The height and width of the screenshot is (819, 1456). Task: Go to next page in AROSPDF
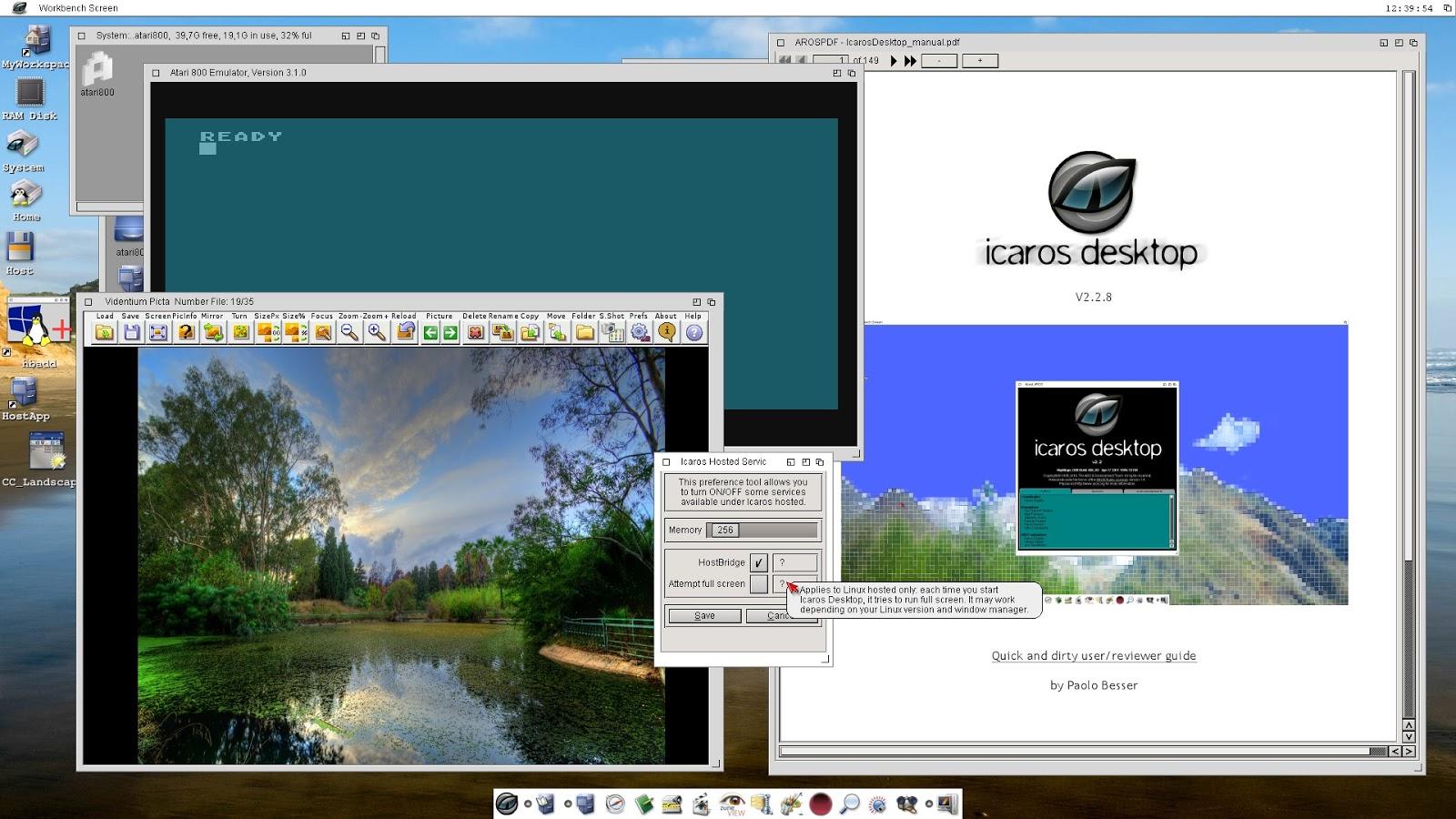[x=894, y=61]
